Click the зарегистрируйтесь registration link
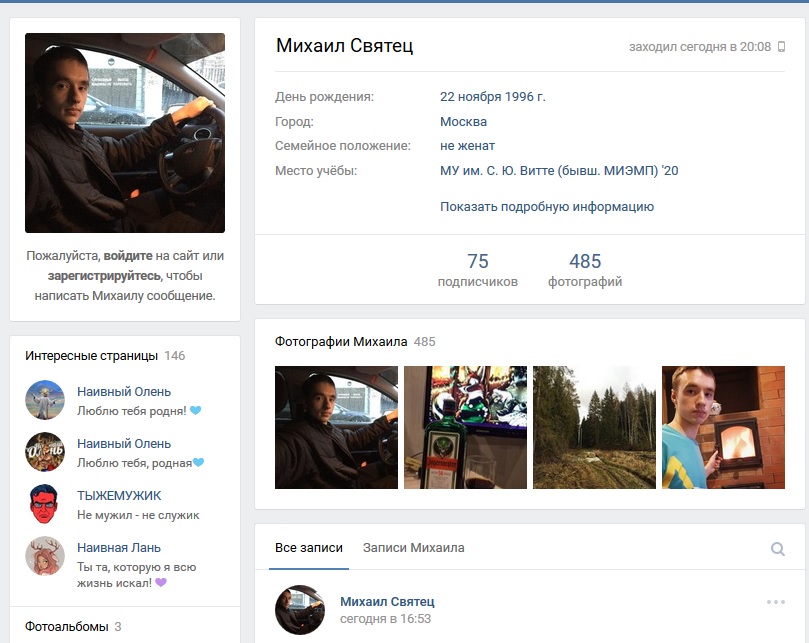Viewport: 809px width, 643px height. [x=104, y=276]
